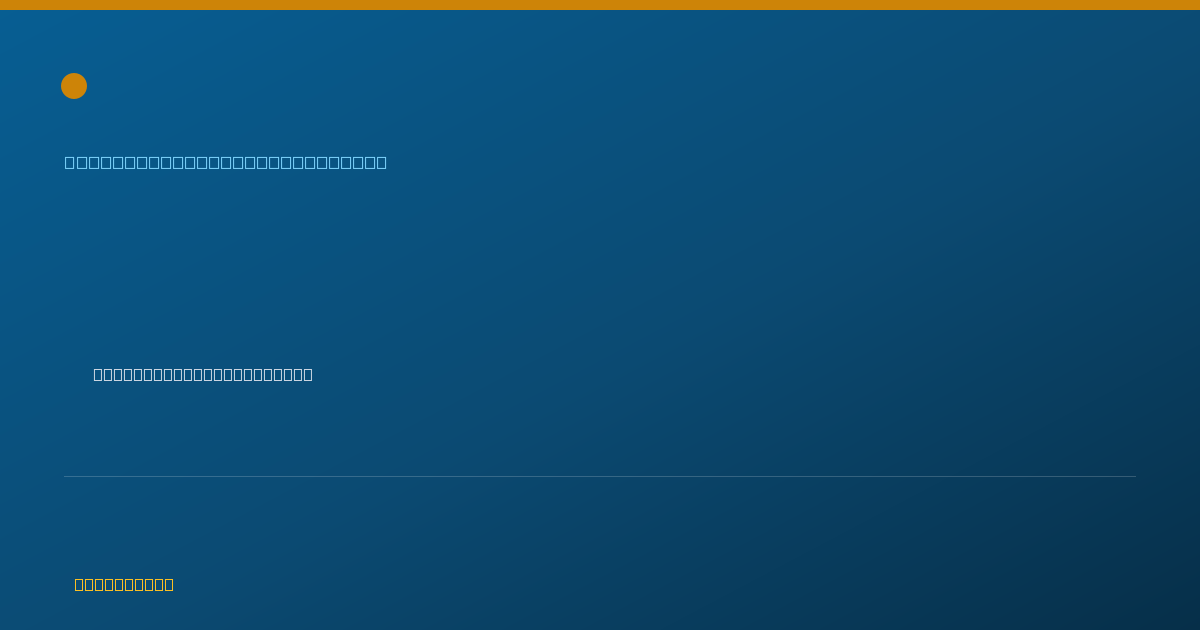The image size is (1200, 630).
Task: Click the white body text line
Action: pos(203,374)
